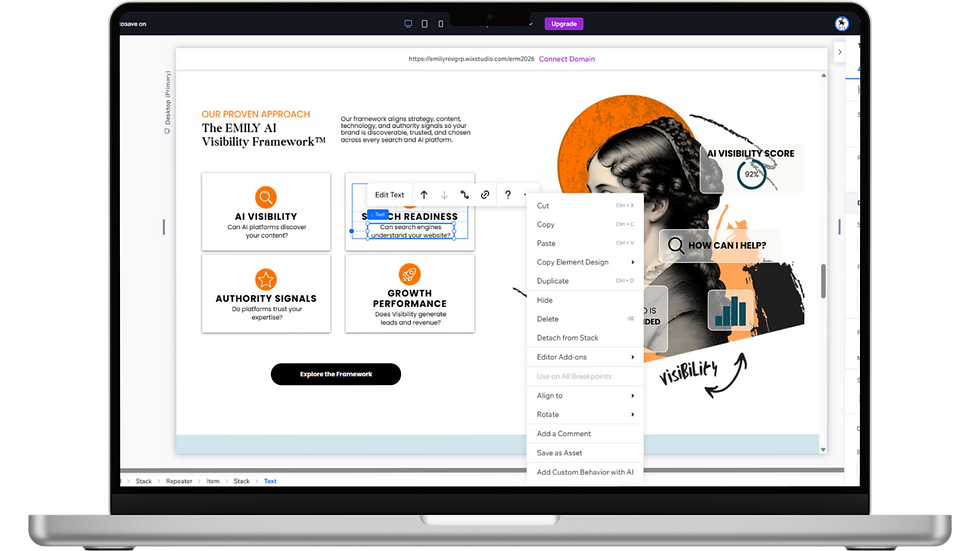The height and width of the screenshot is (551, 980).
Task: Click the bar chart graphic on the hero image
Action: click(730, 310)
